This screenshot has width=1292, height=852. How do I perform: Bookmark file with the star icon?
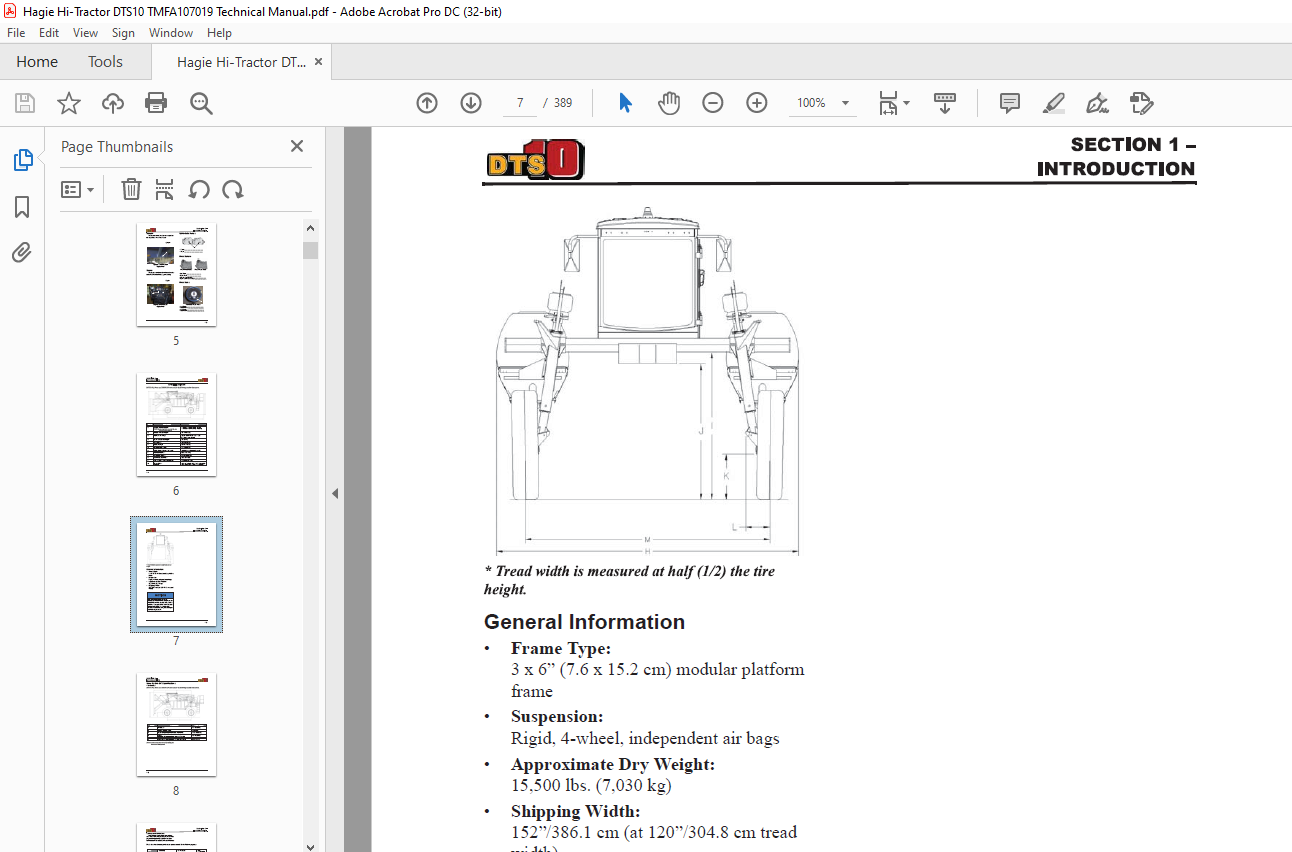click(x=68, y=103)
